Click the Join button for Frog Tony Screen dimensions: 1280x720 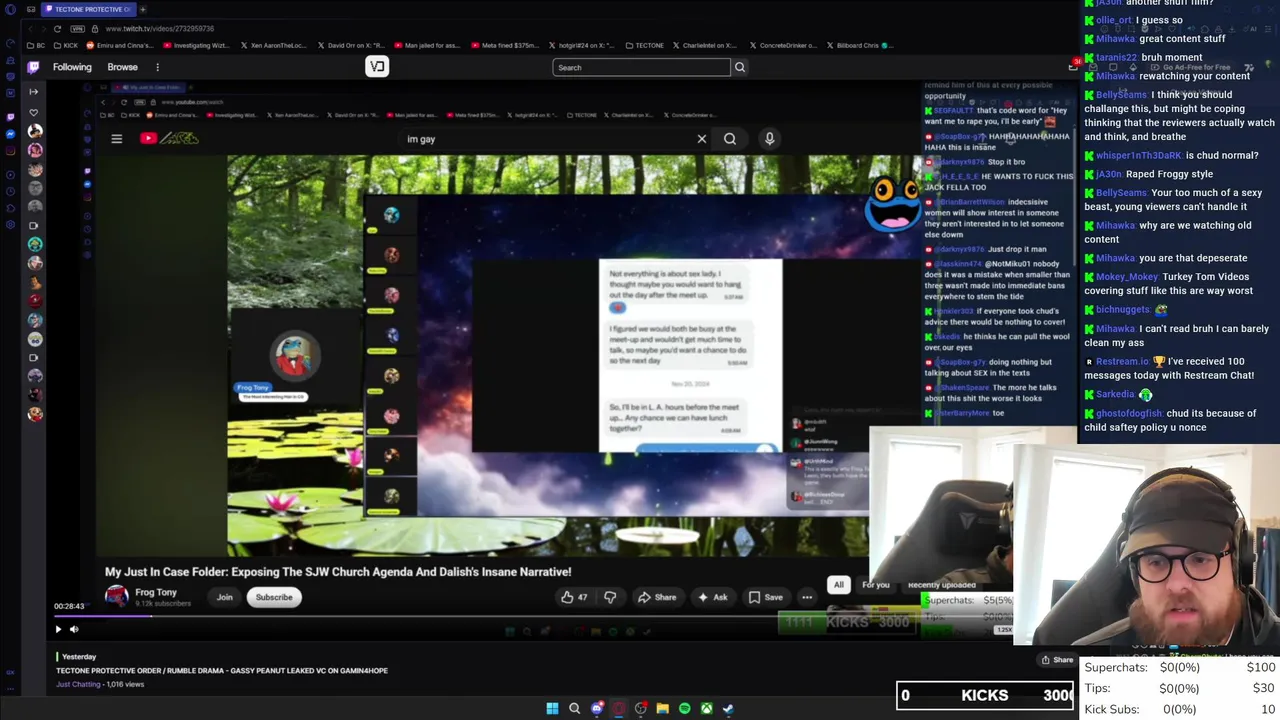point(225,597)
